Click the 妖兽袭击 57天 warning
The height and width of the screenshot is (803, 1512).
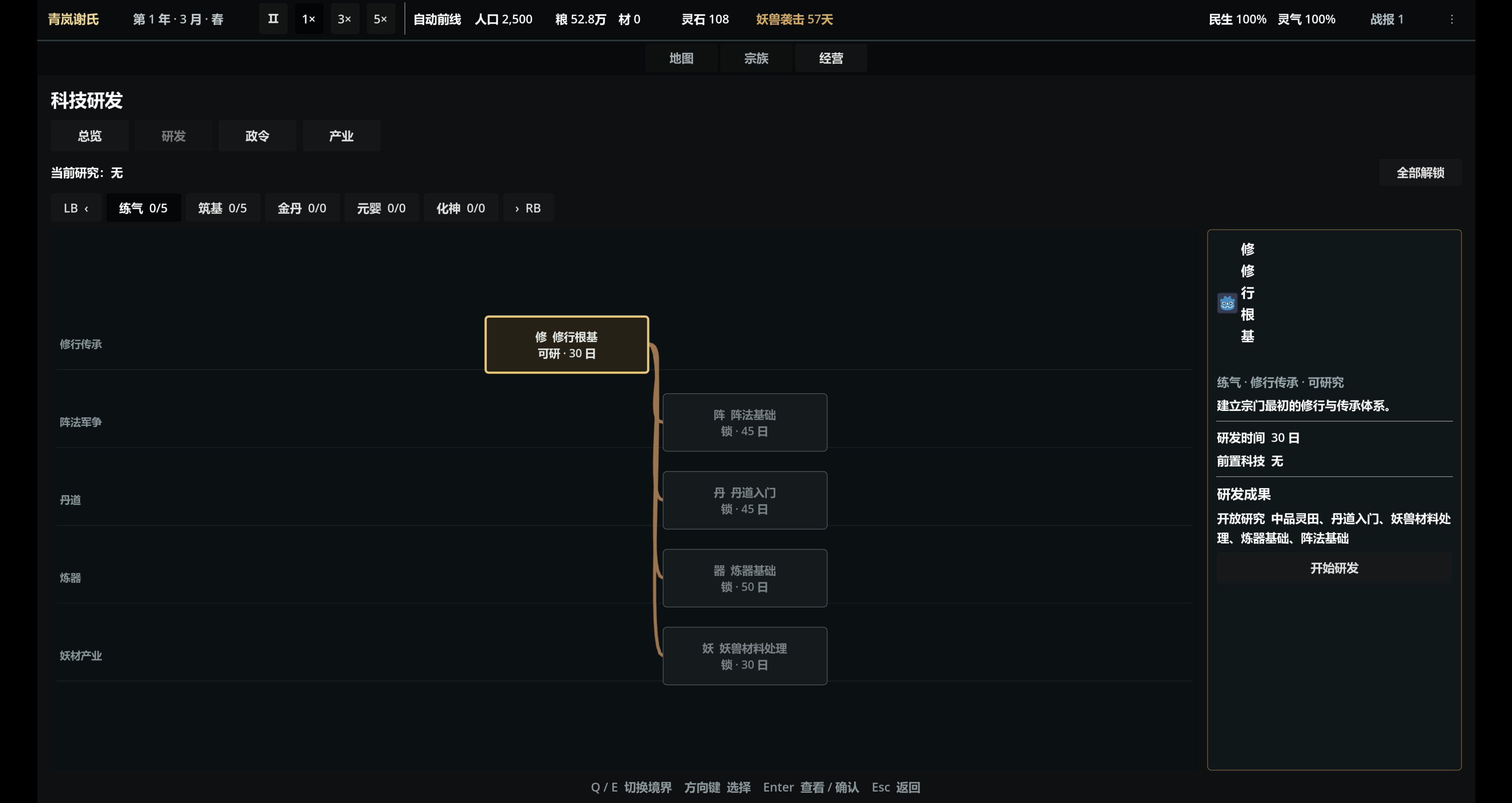[x=794, y=19]
